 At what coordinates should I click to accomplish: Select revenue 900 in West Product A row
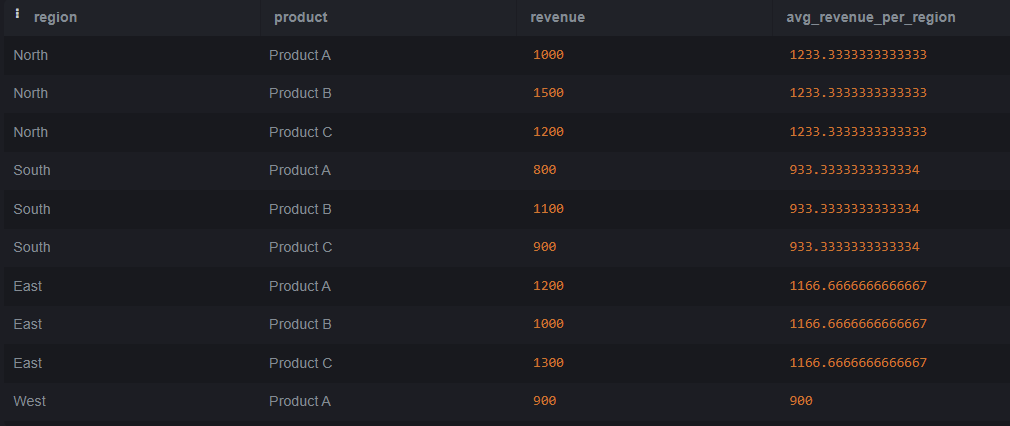pos(544,401)
